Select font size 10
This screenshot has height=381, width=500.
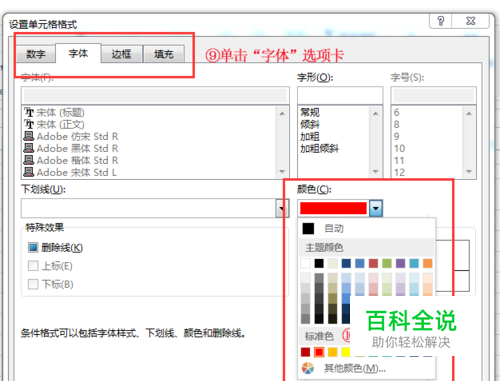(399, 149)
